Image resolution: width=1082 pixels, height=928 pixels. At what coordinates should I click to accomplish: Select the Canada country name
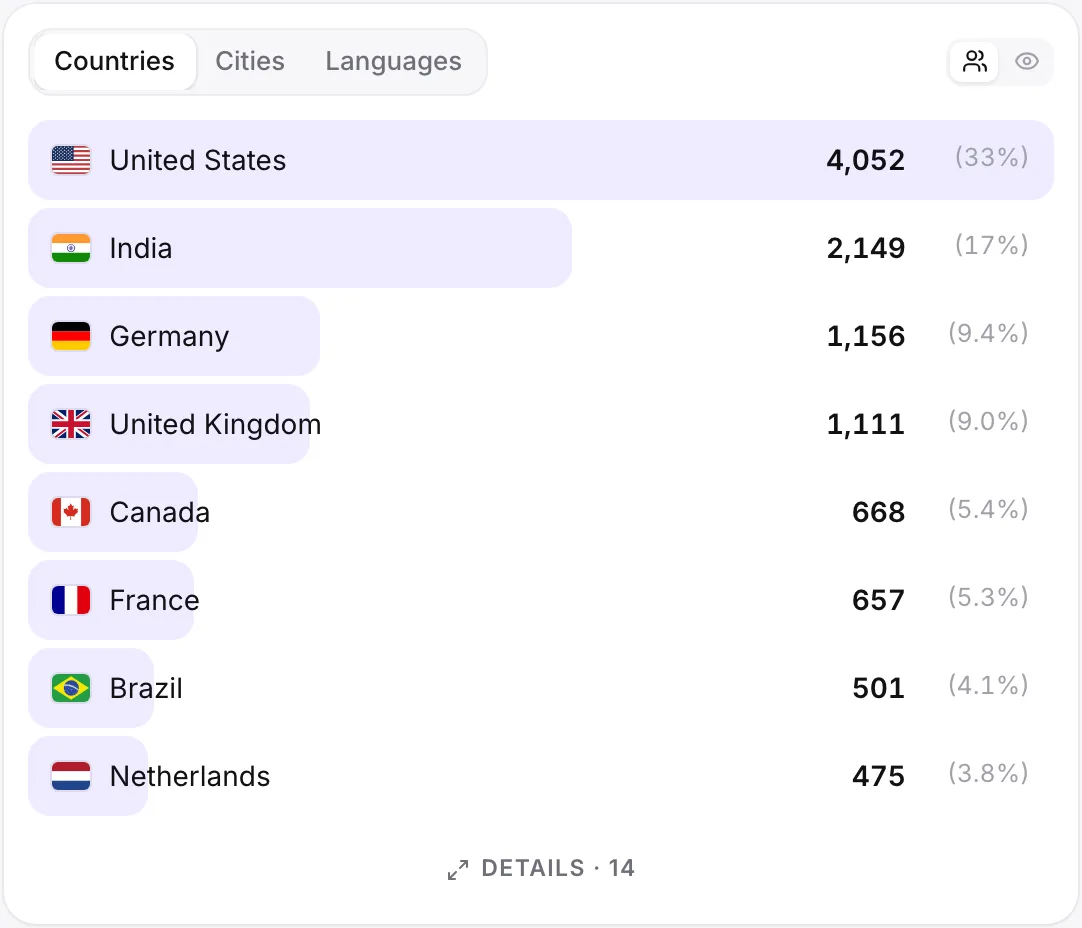pyautogui.click(x=159, y=513)
